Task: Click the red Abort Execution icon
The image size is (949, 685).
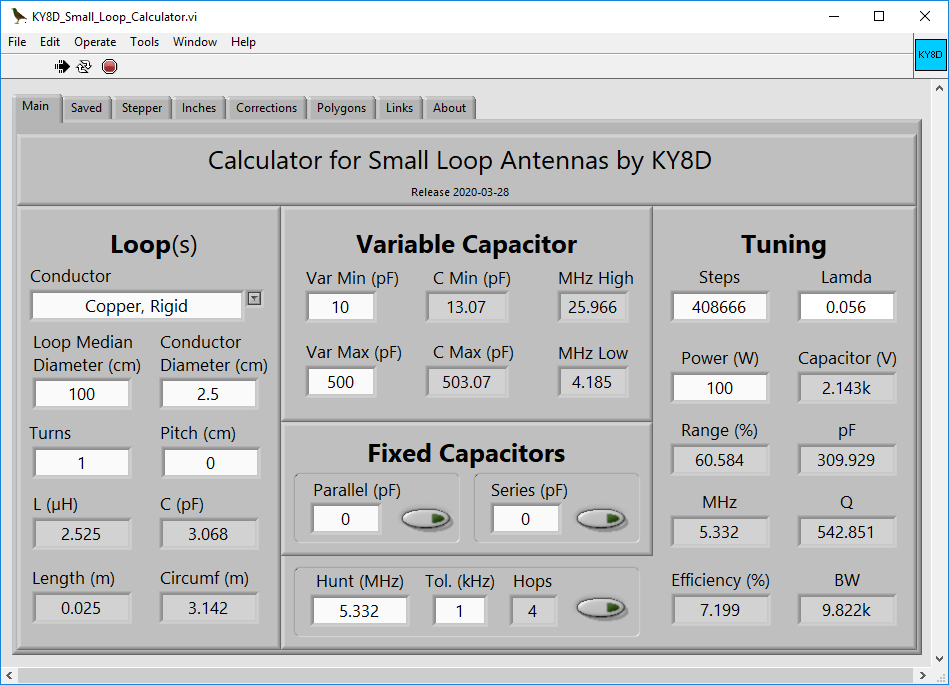Action: [110, 67]
